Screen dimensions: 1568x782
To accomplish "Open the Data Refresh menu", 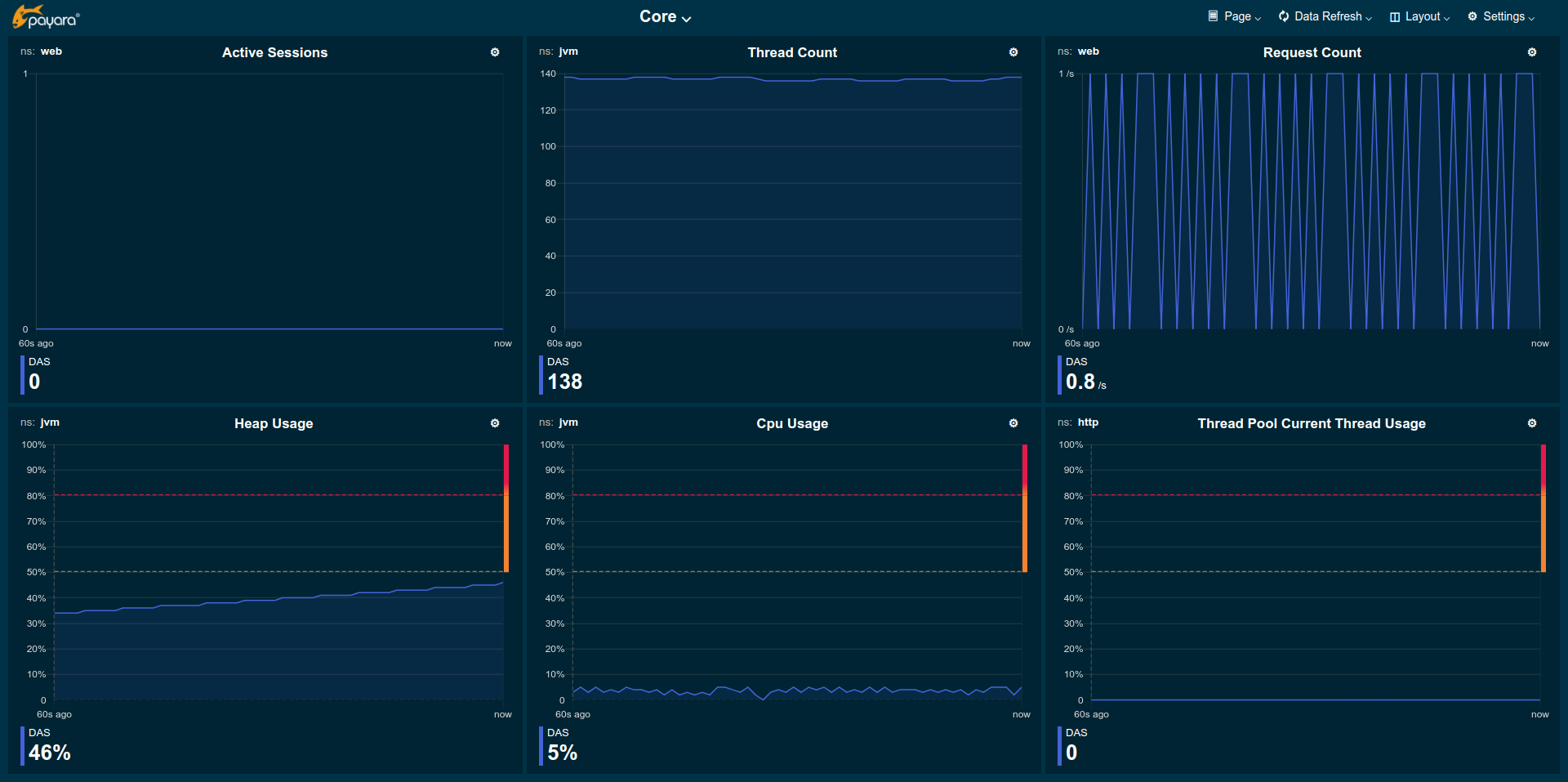I will tap(1325, 16).
